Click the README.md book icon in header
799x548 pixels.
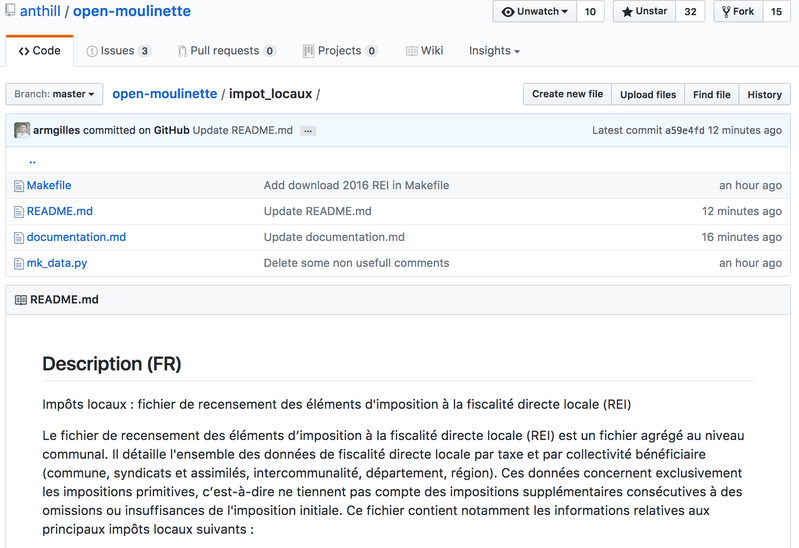coord(21,300)
